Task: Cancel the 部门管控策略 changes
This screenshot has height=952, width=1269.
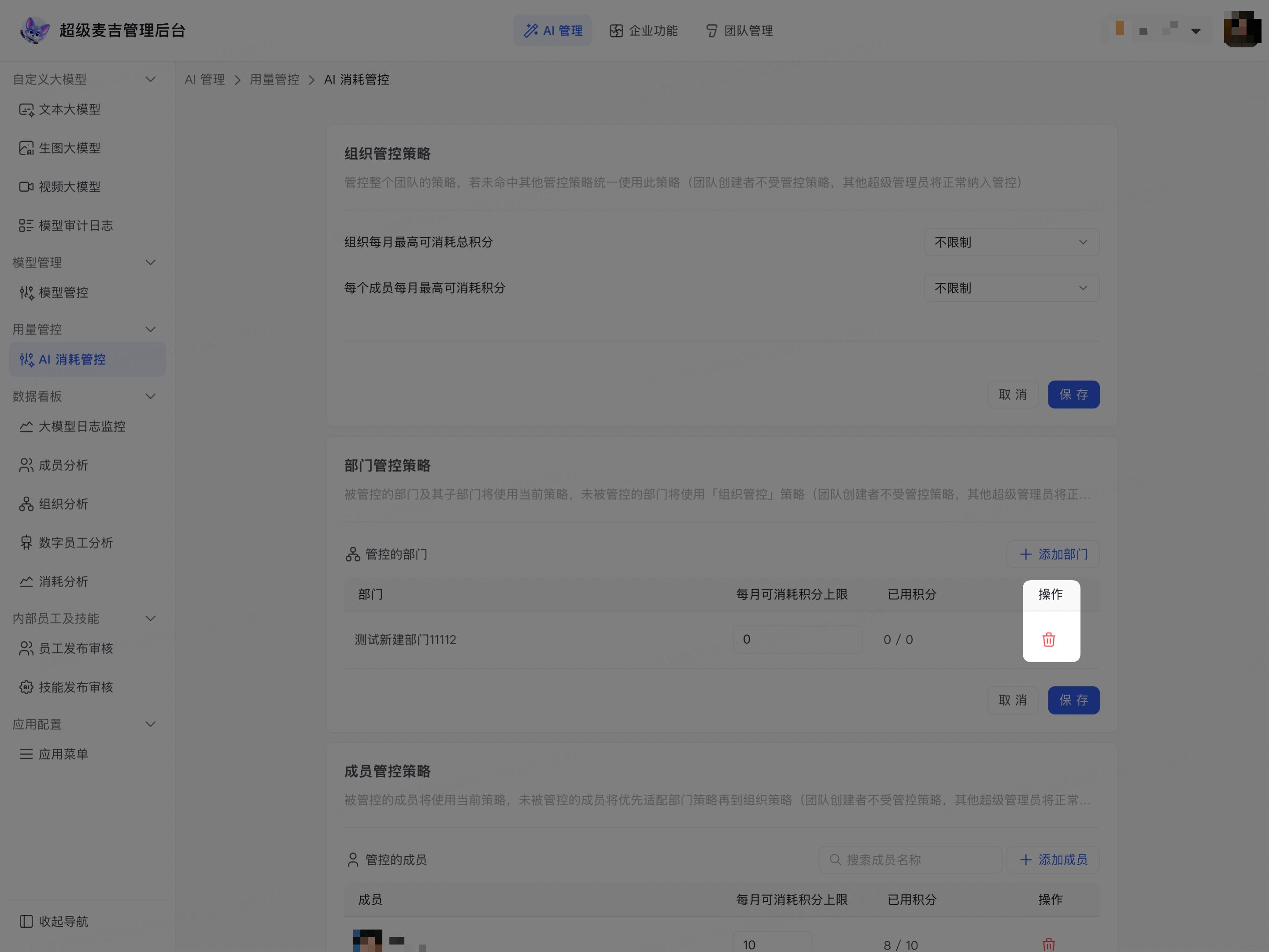Action: point(1013,700)
